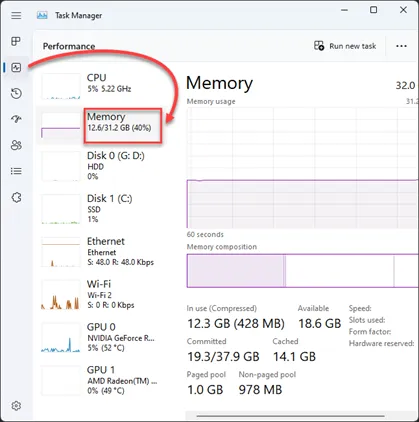Click the 18.6 GB Available value

click(319, 324)
